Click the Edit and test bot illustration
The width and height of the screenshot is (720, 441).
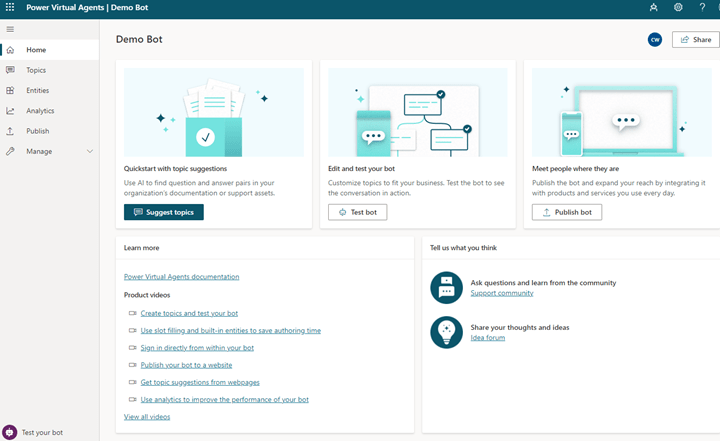coord(418,113)
